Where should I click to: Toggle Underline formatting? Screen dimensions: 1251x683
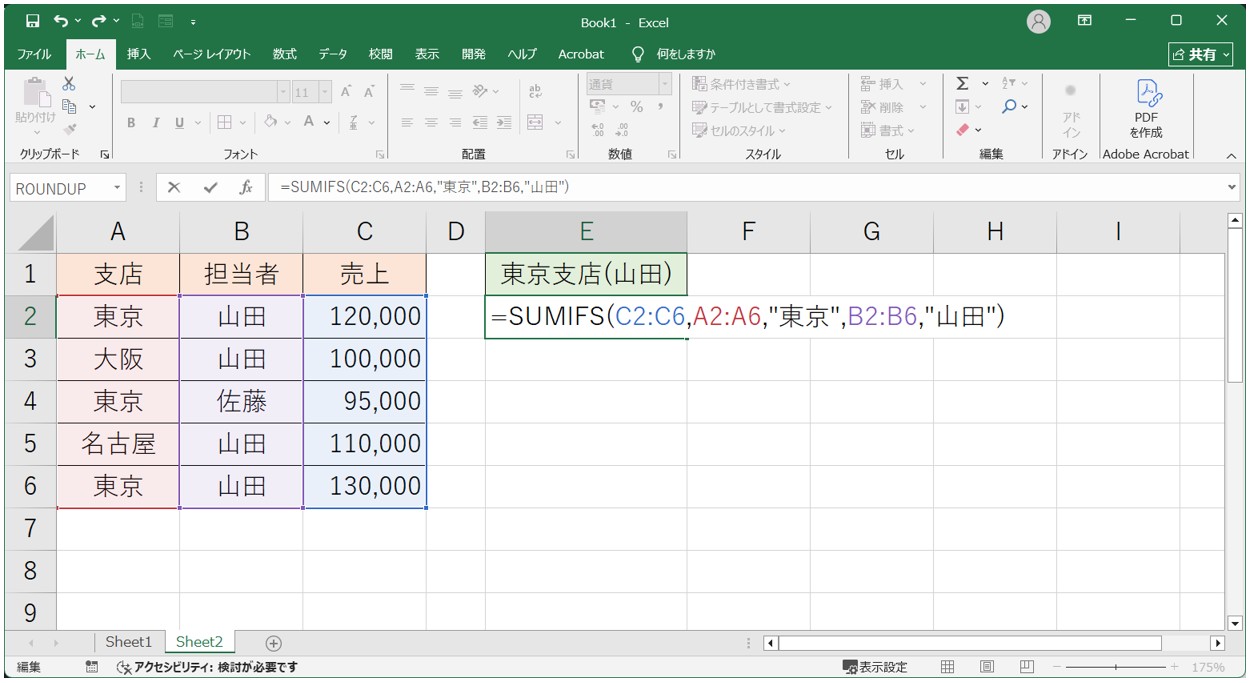180,122
